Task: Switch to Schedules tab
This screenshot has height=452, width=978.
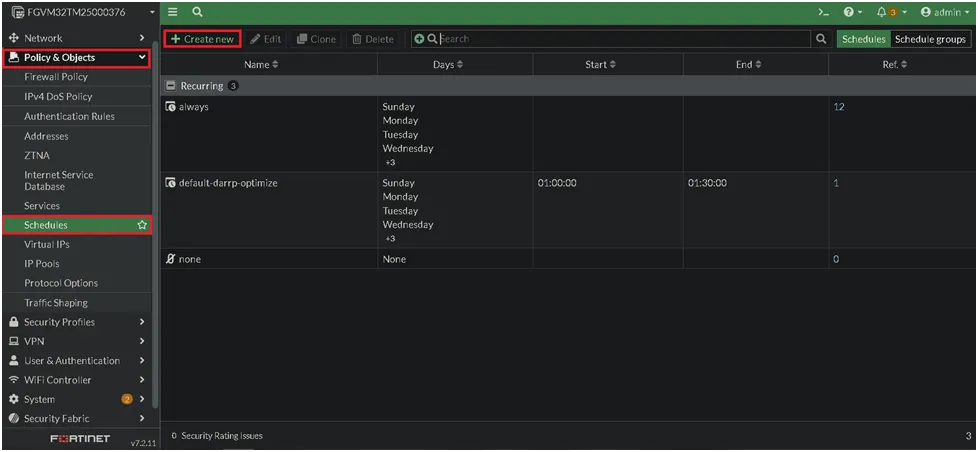Action: [x=863, y=39]
